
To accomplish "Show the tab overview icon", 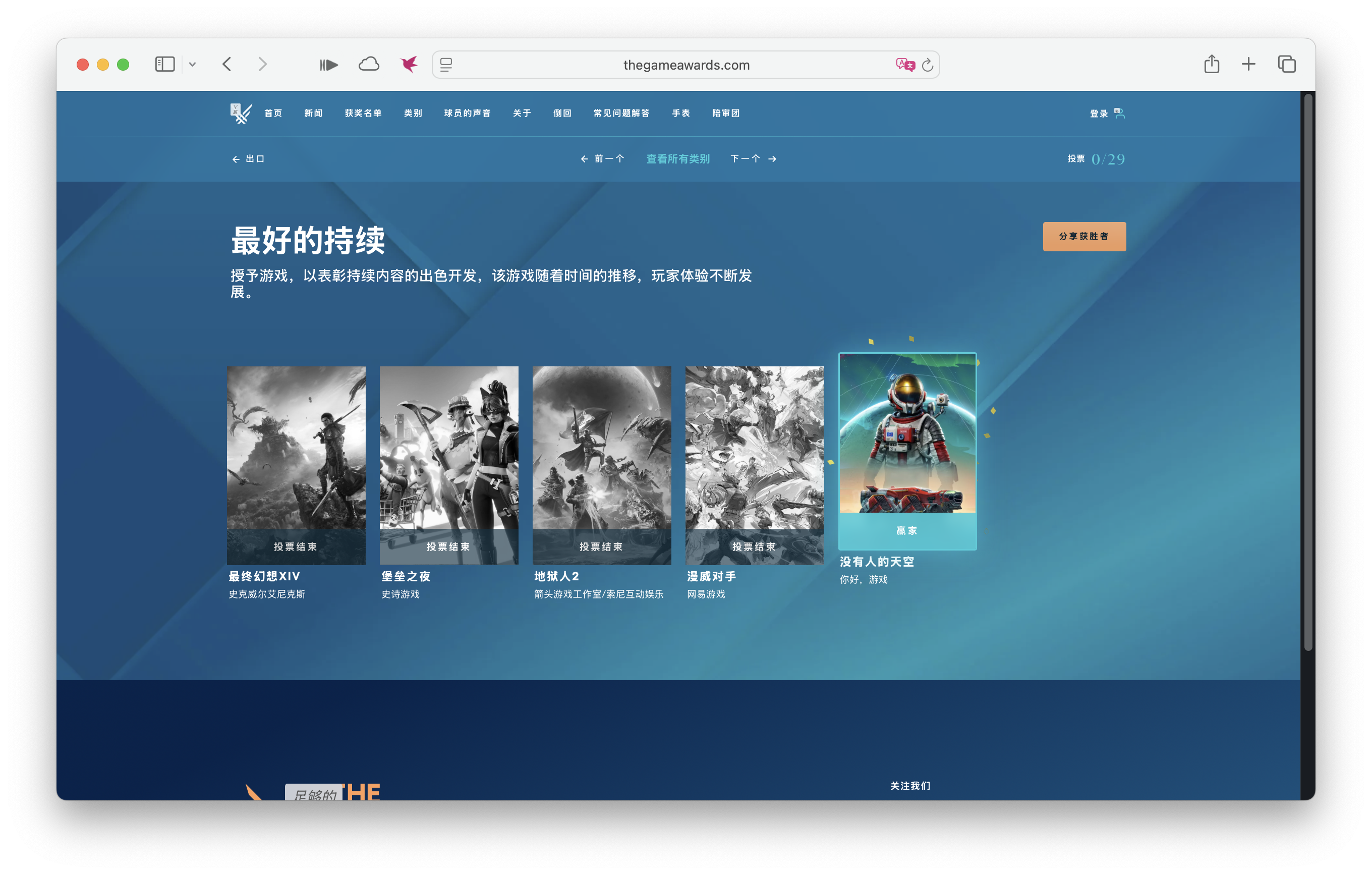I will click(x=1286, y=64).
